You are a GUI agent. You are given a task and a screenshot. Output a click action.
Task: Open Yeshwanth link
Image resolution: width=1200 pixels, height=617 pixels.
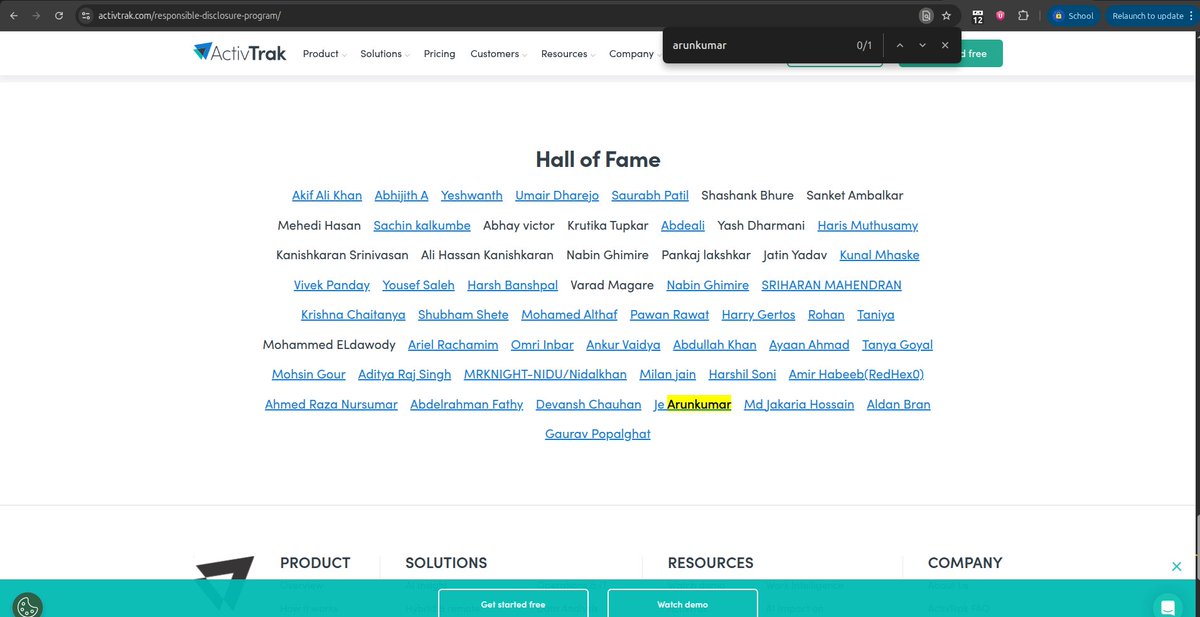(472, 196)
